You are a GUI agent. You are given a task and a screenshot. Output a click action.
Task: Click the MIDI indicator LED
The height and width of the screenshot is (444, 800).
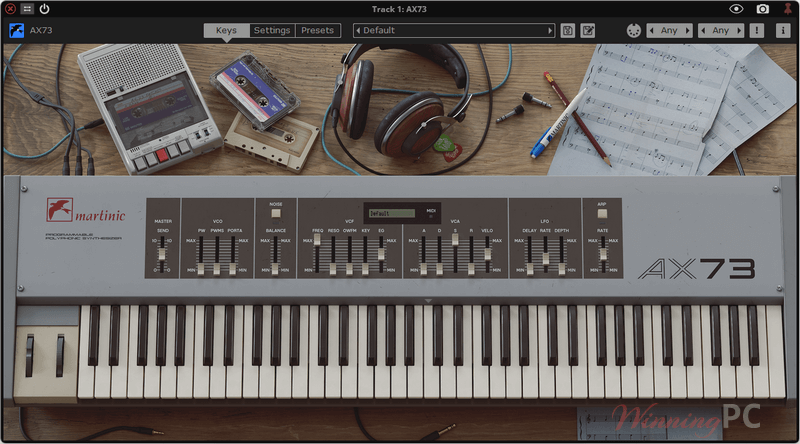(x=431, y=217)
